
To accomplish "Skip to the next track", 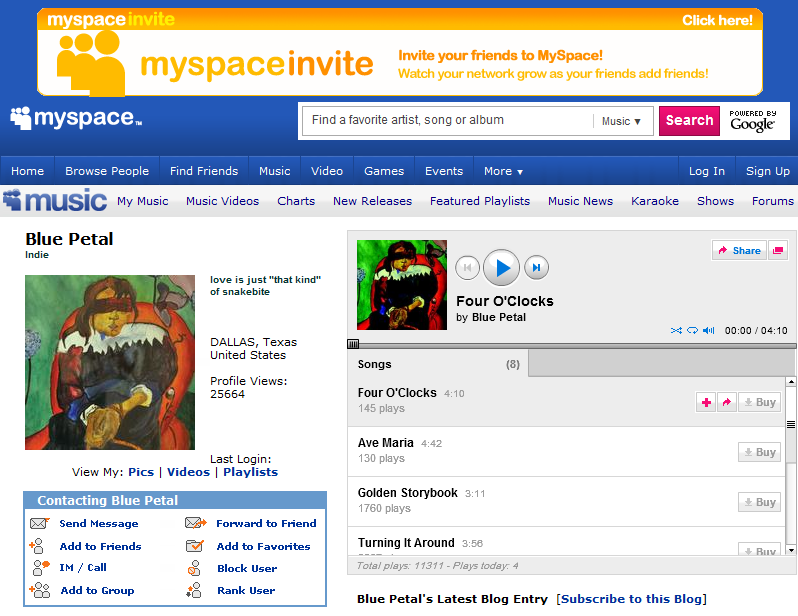I will (536, 268).
